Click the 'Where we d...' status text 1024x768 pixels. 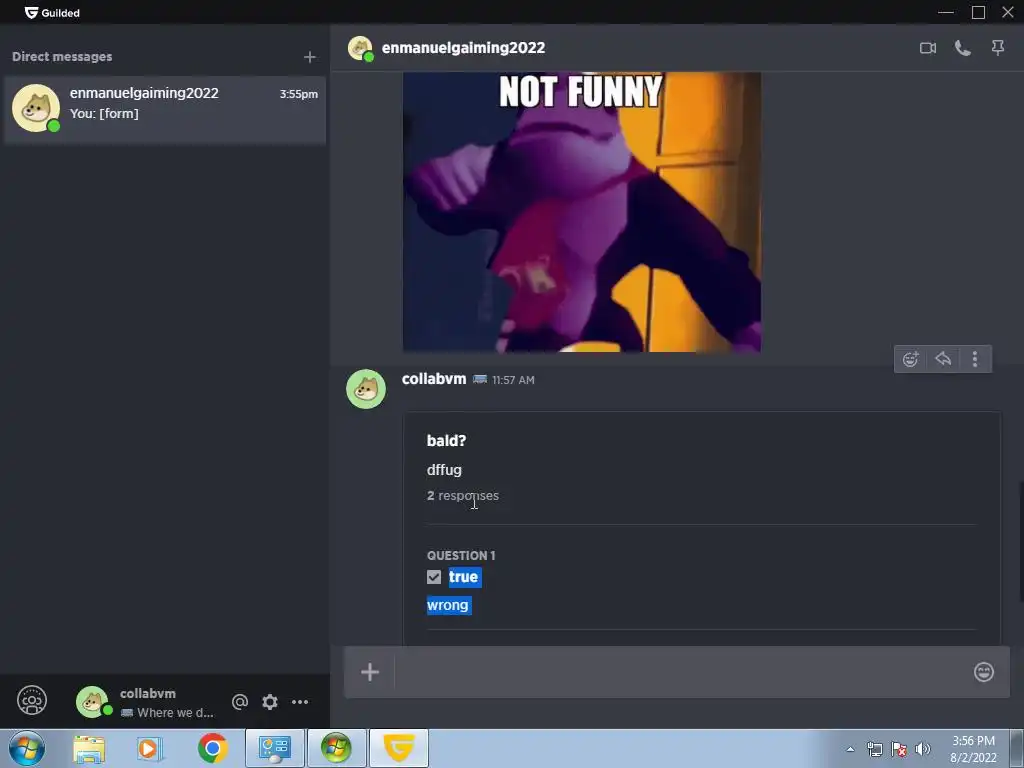coord(175,712)
